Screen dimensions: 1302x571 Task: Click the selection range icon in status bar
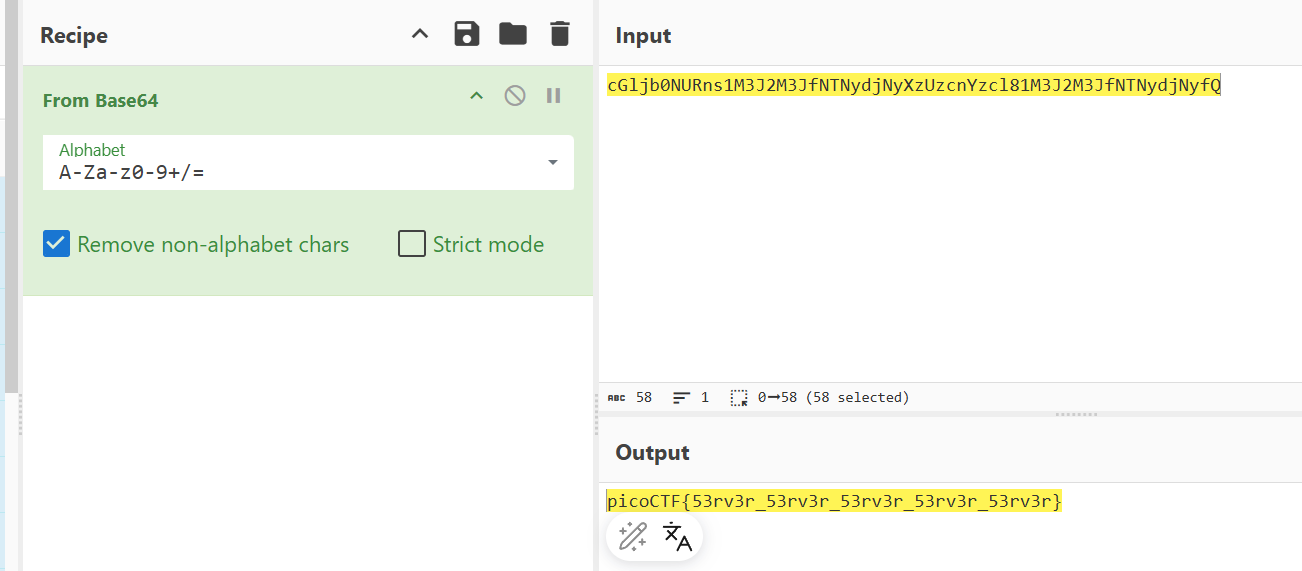(739, 397)
